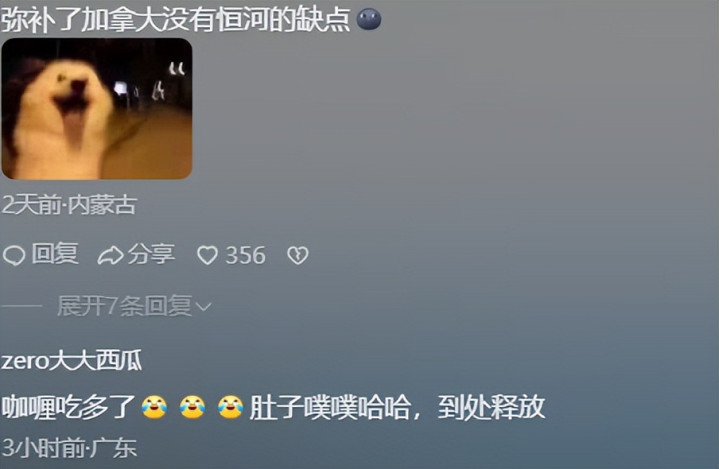Click the dark face emoji after 缺点
The height and width of the screenshot is (469, 719).
click(x=369, y=19)
